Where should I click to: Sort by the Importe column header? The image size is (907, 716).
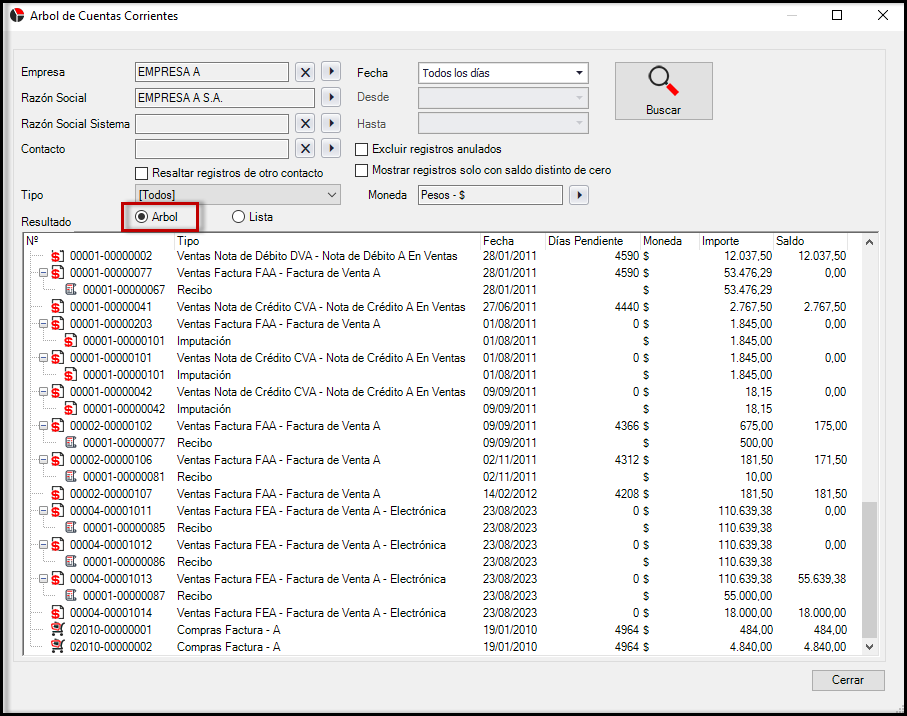736,241
